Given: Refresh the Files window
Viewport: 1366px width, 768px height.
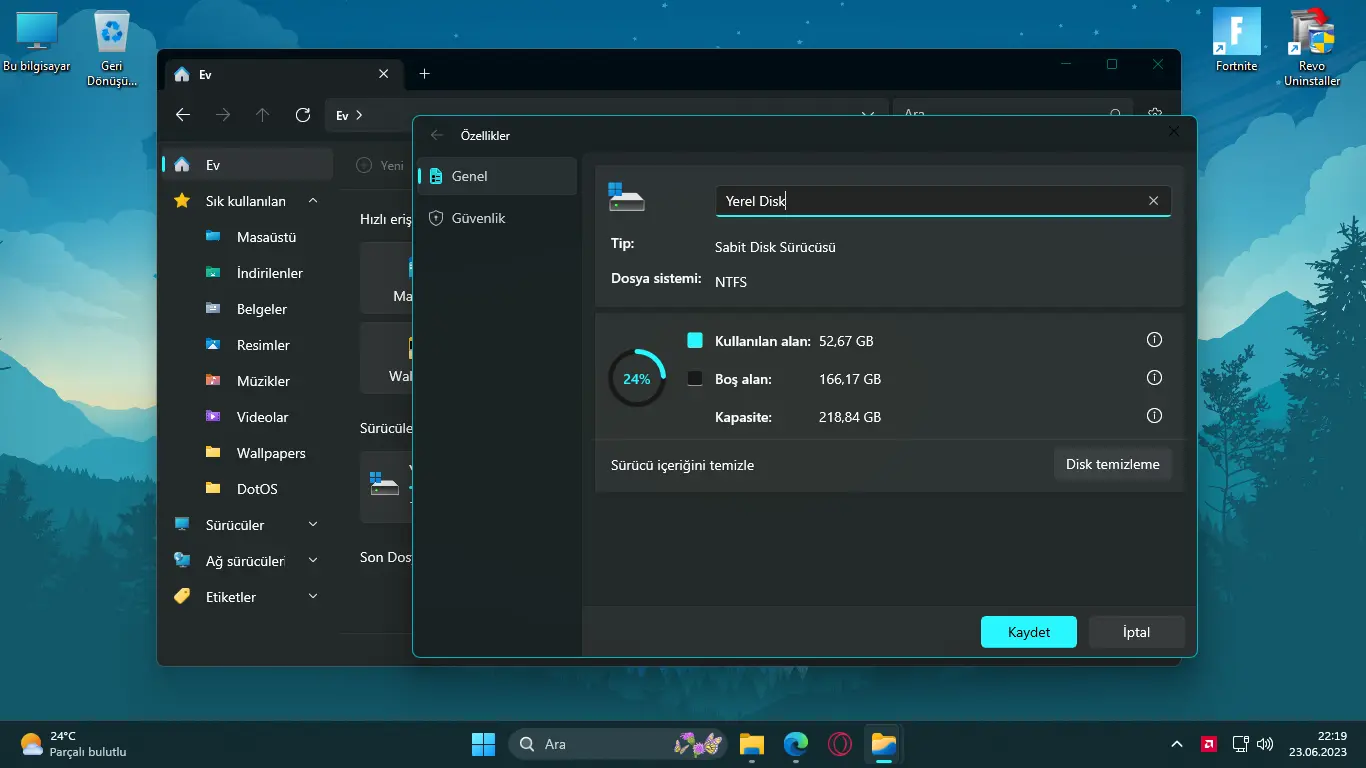Looking at the screenshot, I should coord(303,115).
